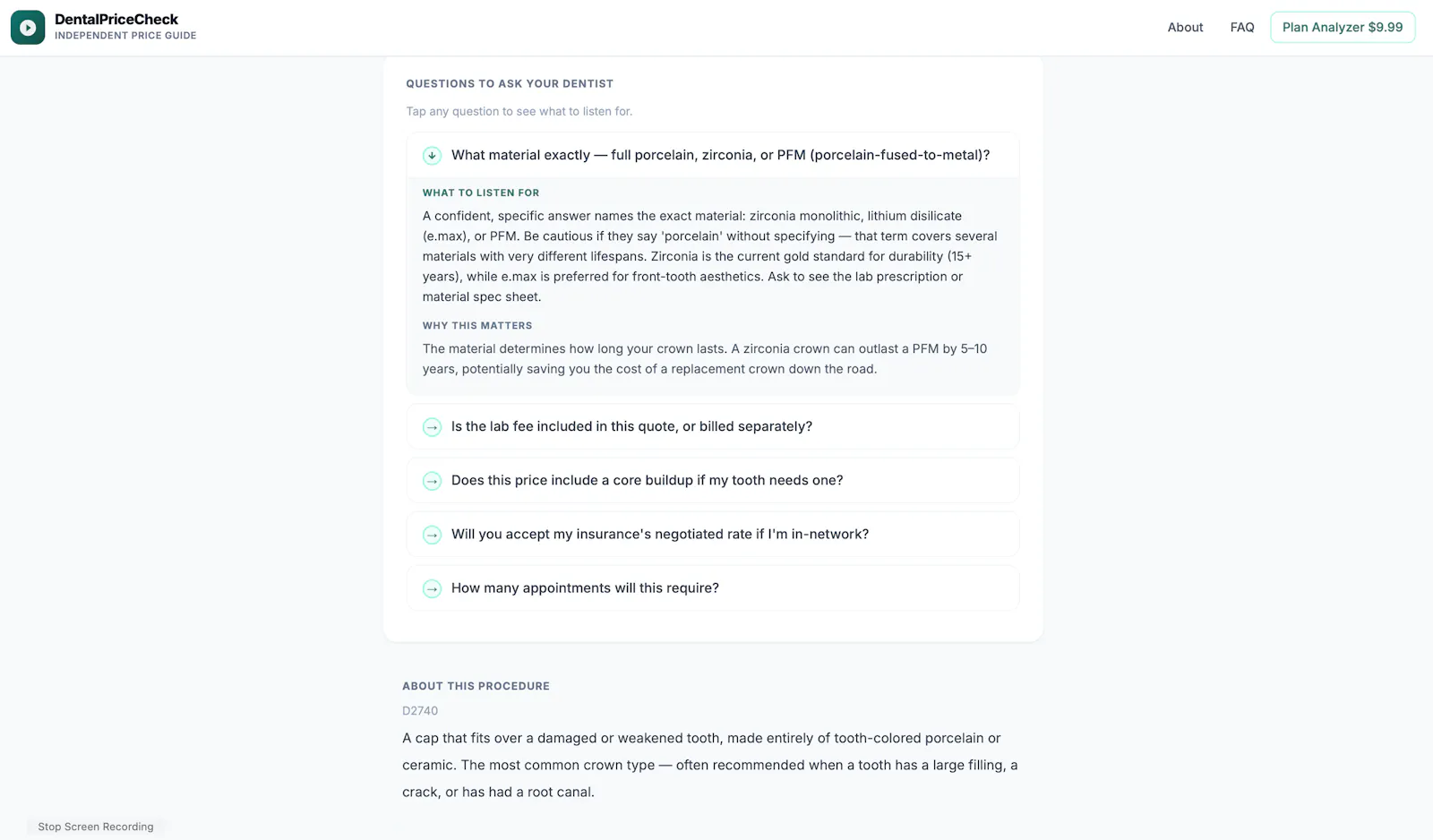Open the About page
1433x840 pixels.
click(x=1185, y=28)
